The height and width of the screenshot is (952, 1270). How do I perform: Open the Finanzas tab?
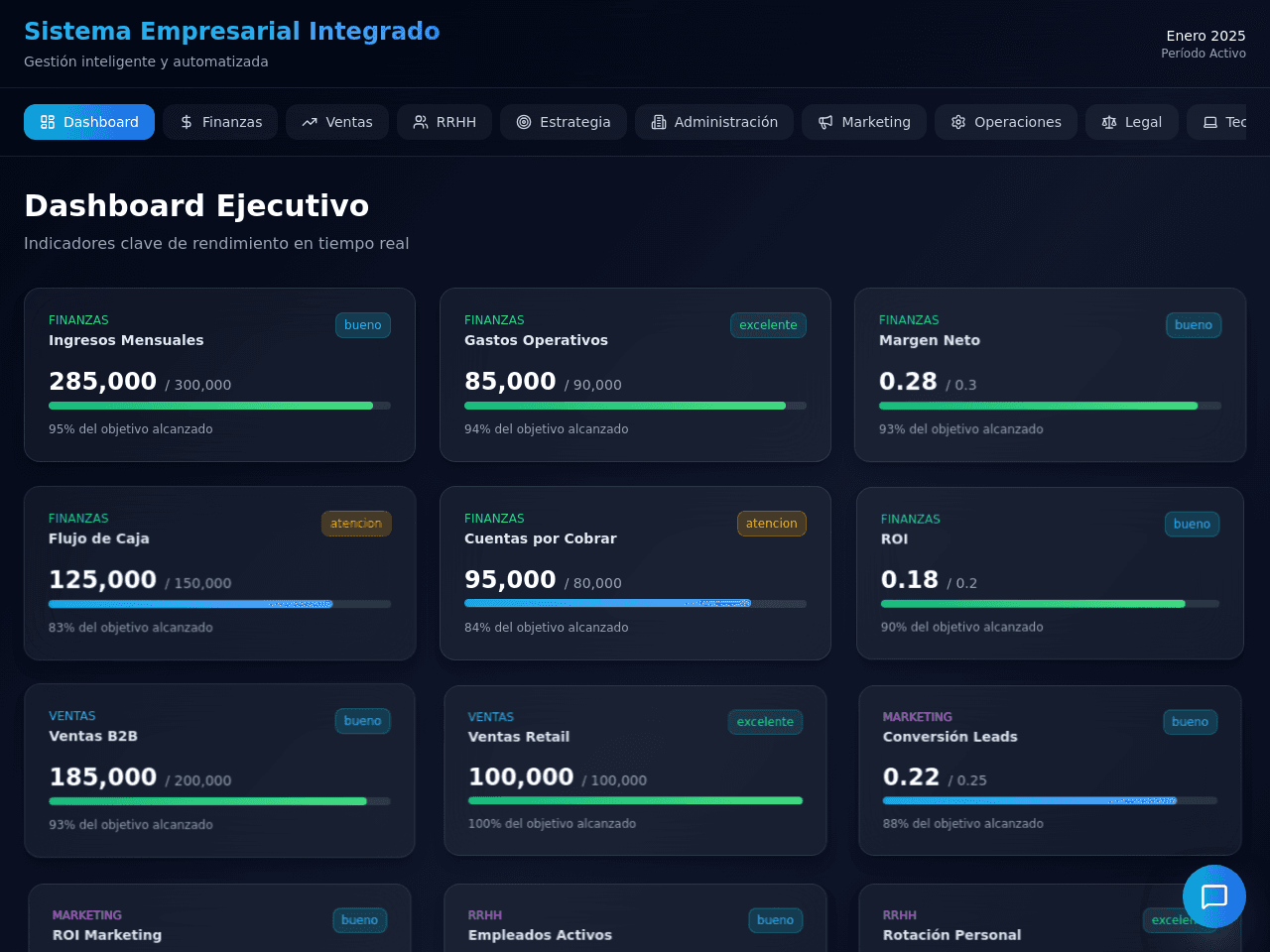[220, 122]
